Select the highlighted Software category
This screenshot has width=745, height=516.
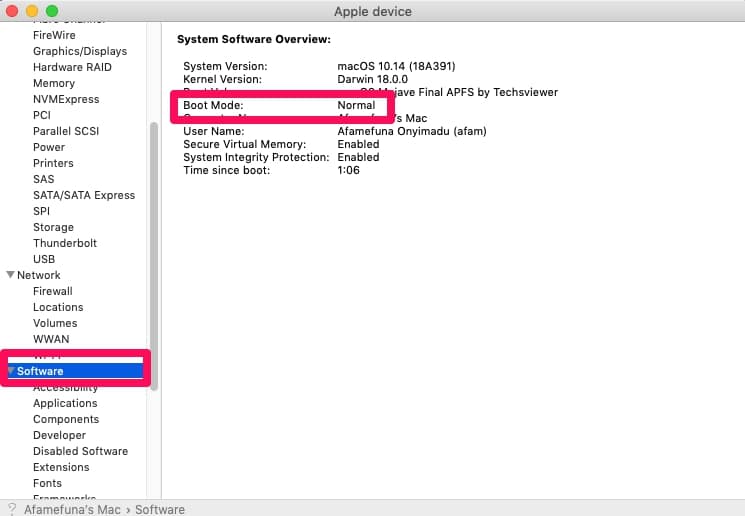tap(76, 371)
